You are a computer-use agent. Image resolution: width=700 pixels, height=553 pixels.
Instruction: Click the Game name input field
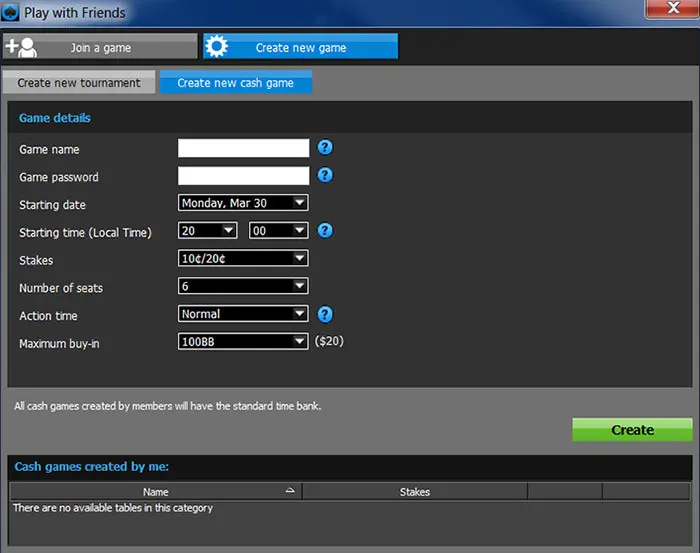pos(244,148)
